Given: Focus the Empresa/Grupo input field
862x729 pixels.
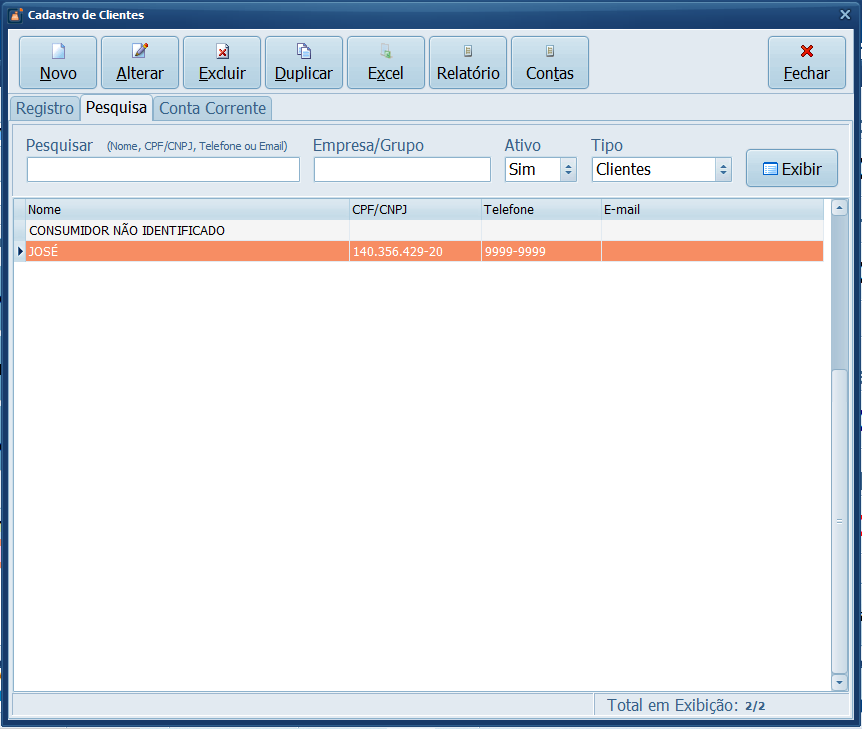Looking at the screenshot, I should click(402, 169).
